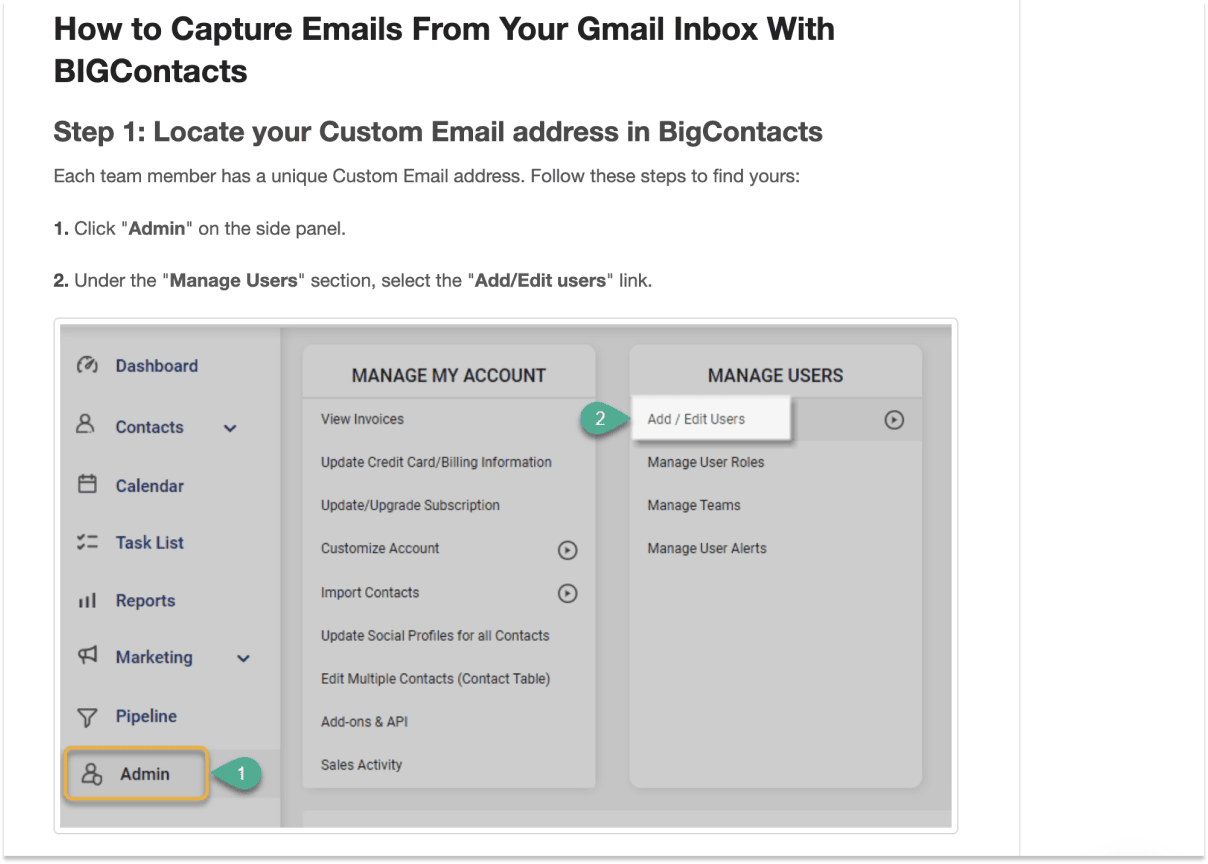Select the Add / Edit Users link
Screen dimensions: 1208x864
(x=696, y=419)
